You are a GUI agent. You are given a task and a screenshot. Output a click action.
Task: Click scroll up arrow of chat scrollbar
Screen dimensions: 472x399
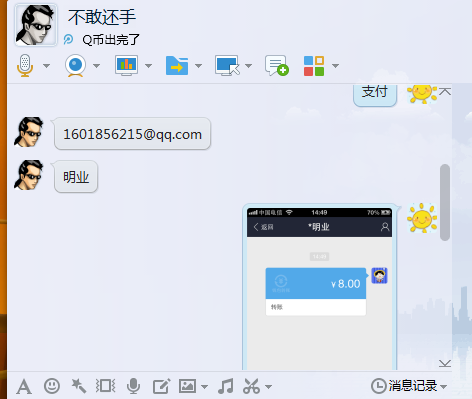click(x=445, y=92)
